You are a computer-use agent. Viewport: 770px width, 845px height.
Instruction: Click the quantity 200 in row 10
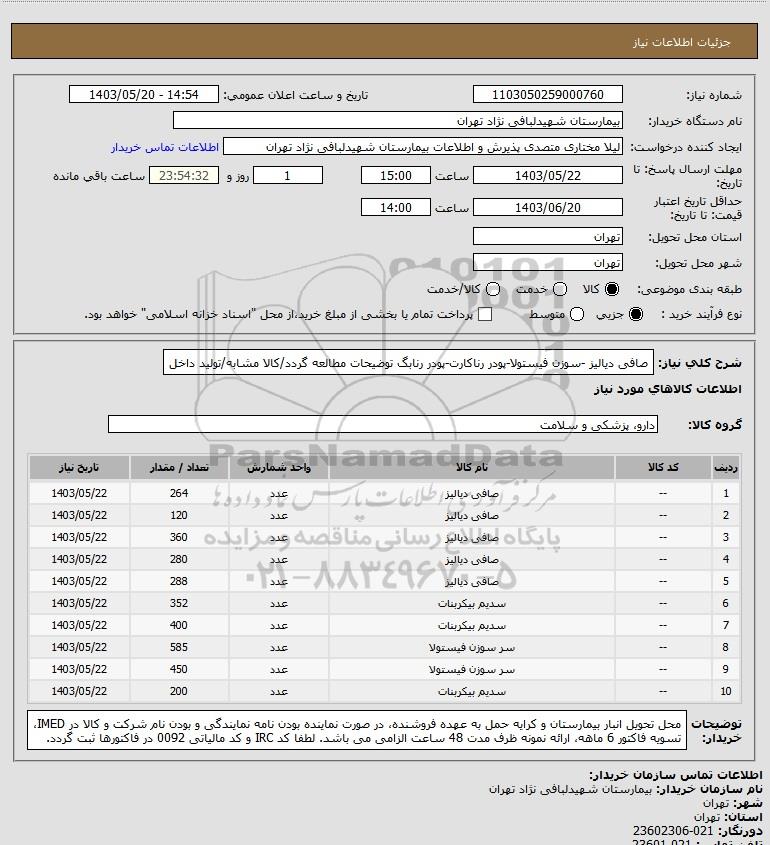tap(179, 691)
